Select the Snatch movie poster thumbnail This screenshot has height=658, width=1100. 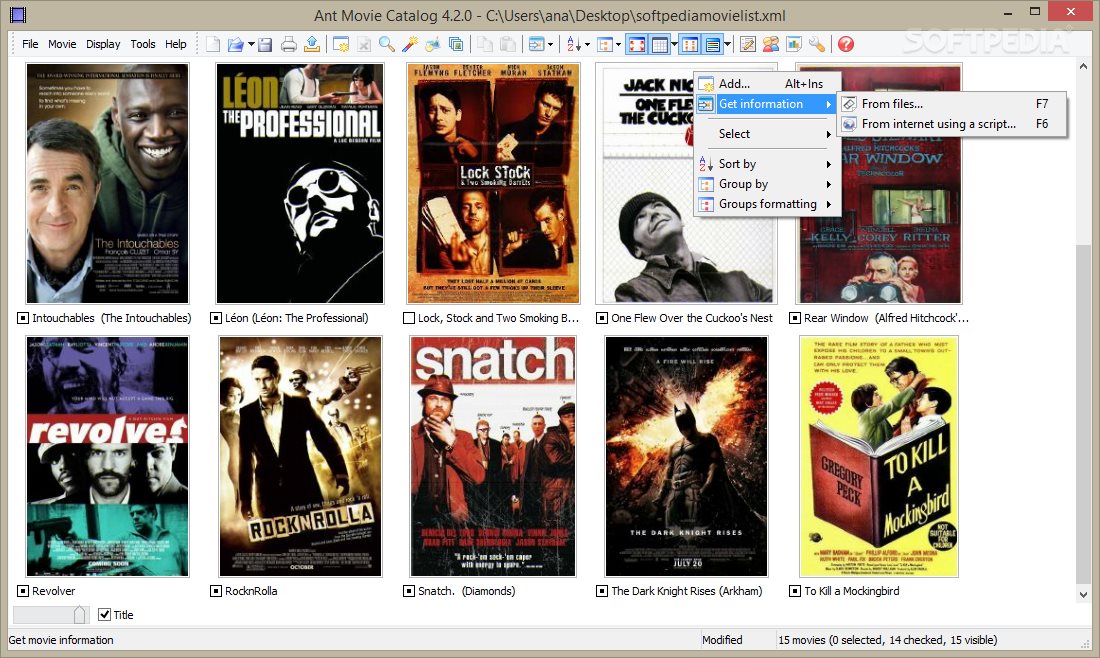(x=492, y=457)
